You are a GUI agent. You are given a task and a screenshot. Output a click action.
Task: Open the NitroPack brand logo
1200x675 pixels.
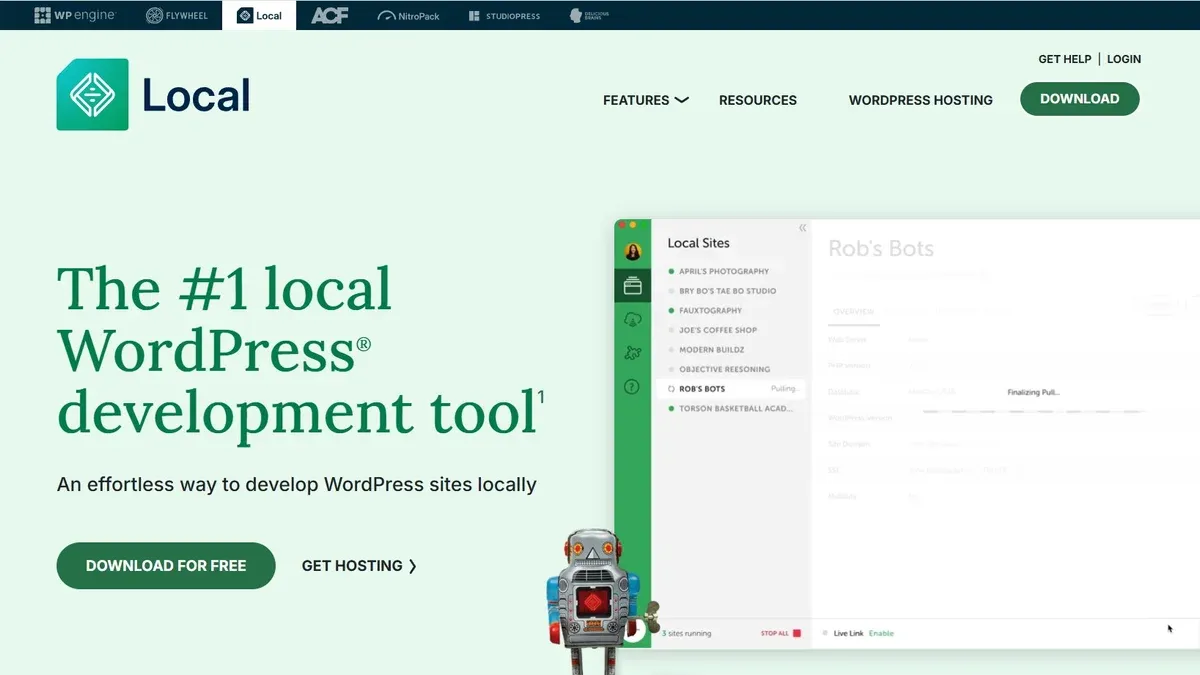tap(409, 16)
